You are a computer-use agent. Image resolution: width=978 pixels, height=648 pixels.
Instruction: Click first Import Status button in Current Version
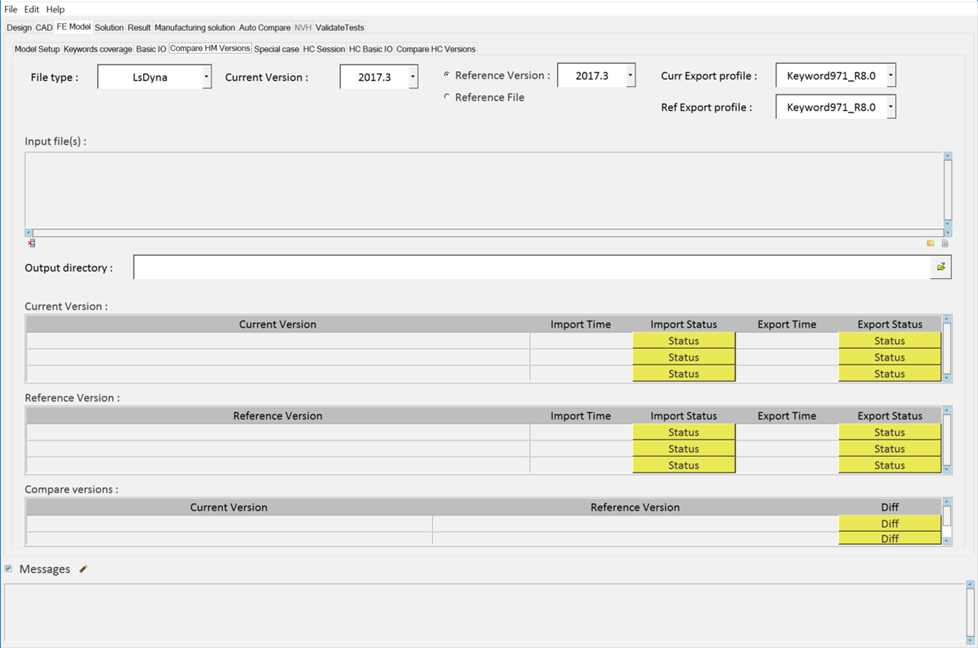pos(684,341)
